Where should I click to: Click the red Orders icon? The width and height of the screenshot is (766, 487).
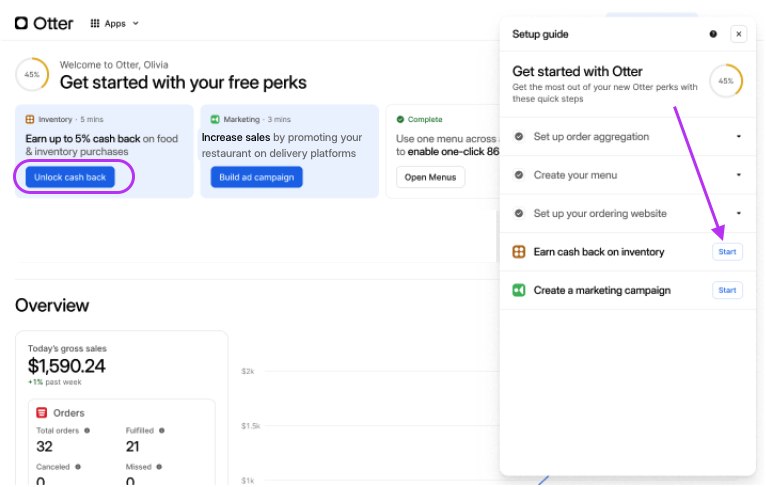(x=42, y=412)
